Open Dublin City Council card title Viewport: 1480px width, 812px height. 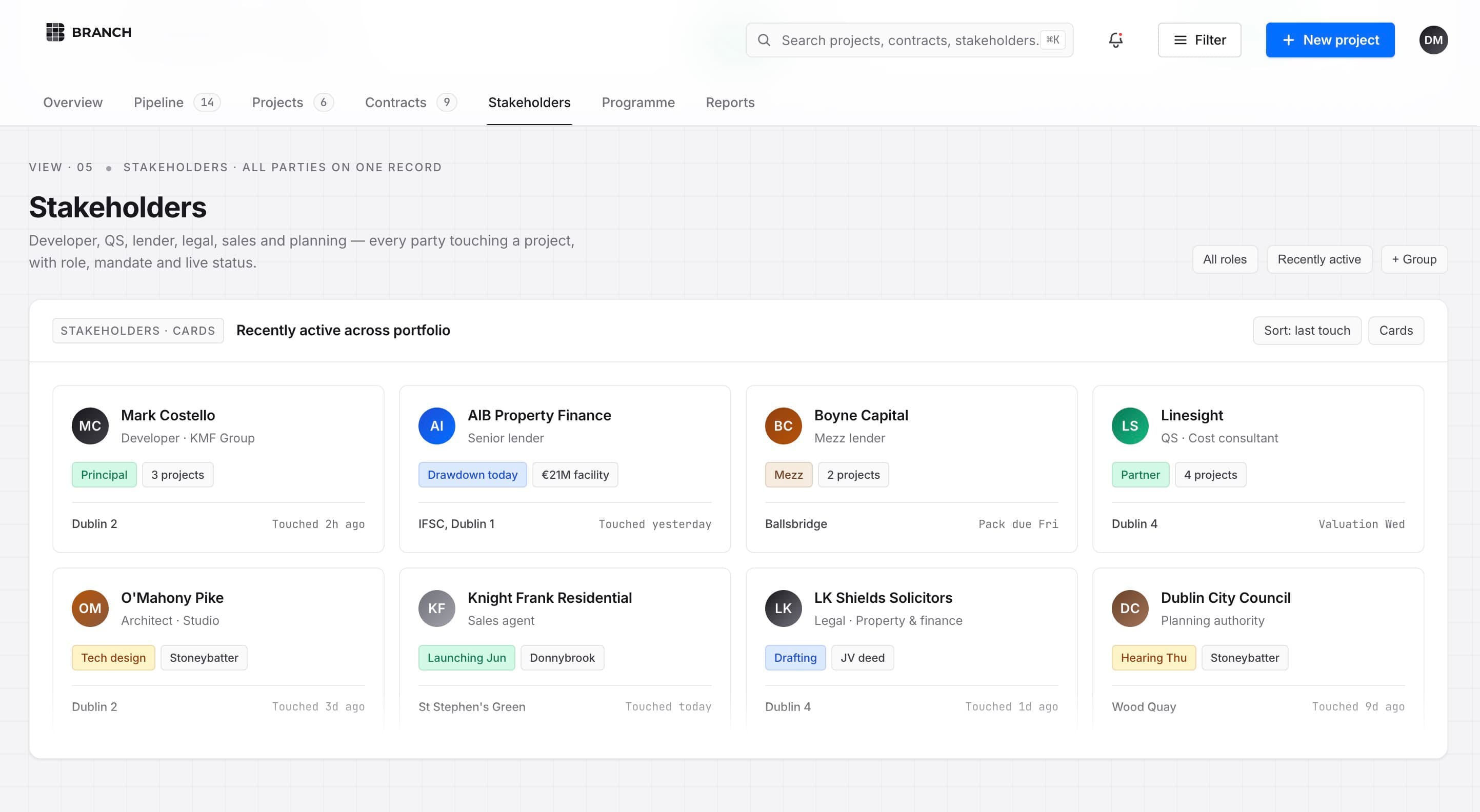point(1226,598)
